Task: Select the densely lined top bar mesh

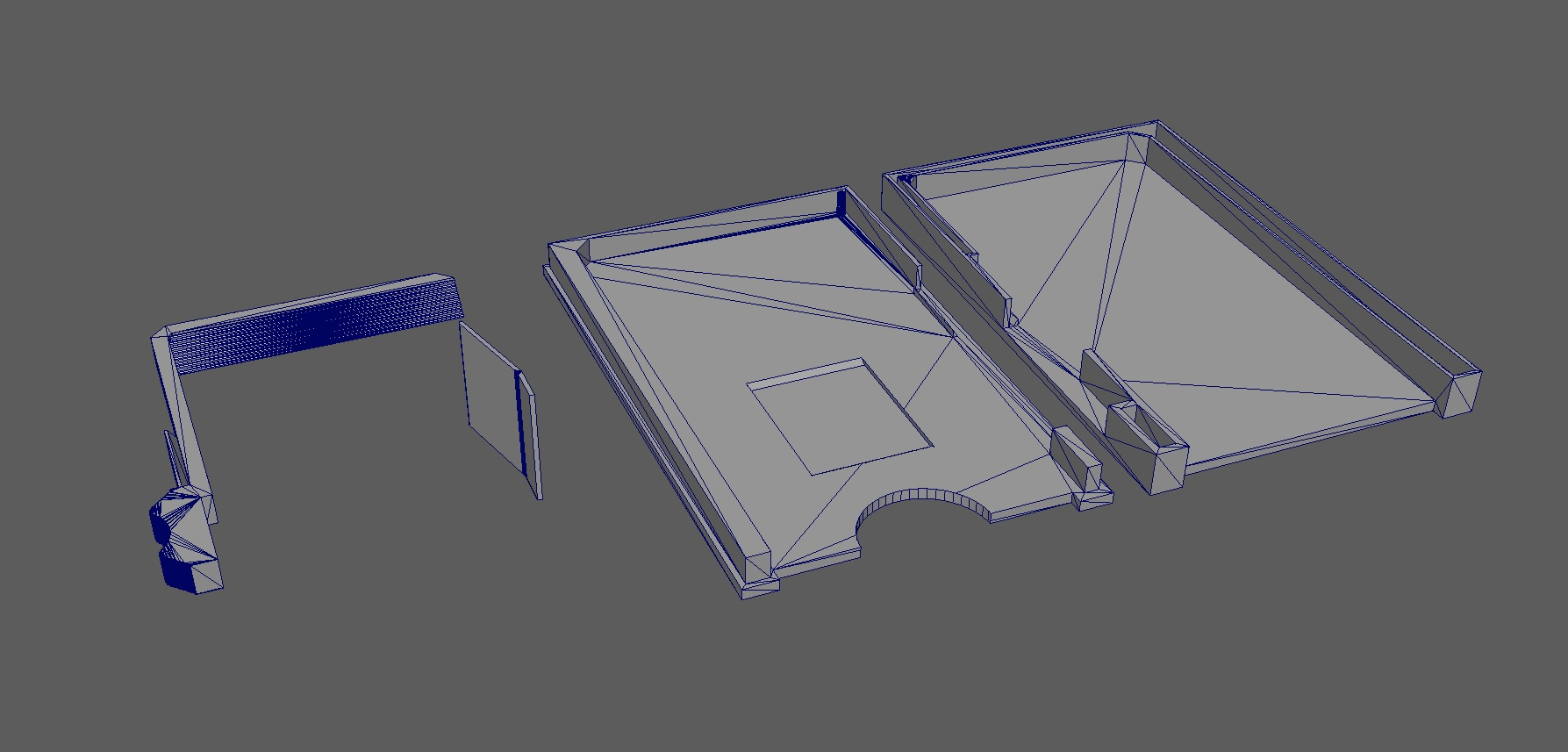Action: (314, 326)
